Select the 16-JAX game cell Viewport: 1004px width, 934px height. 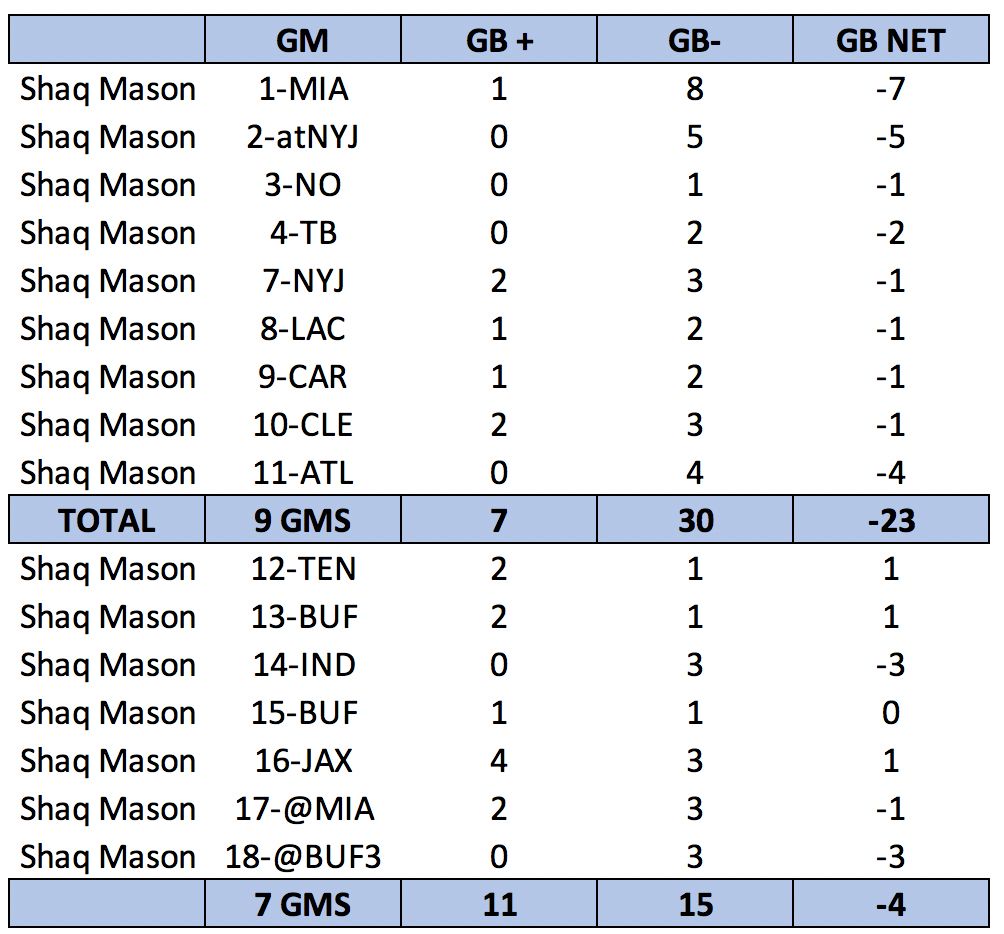303,761
